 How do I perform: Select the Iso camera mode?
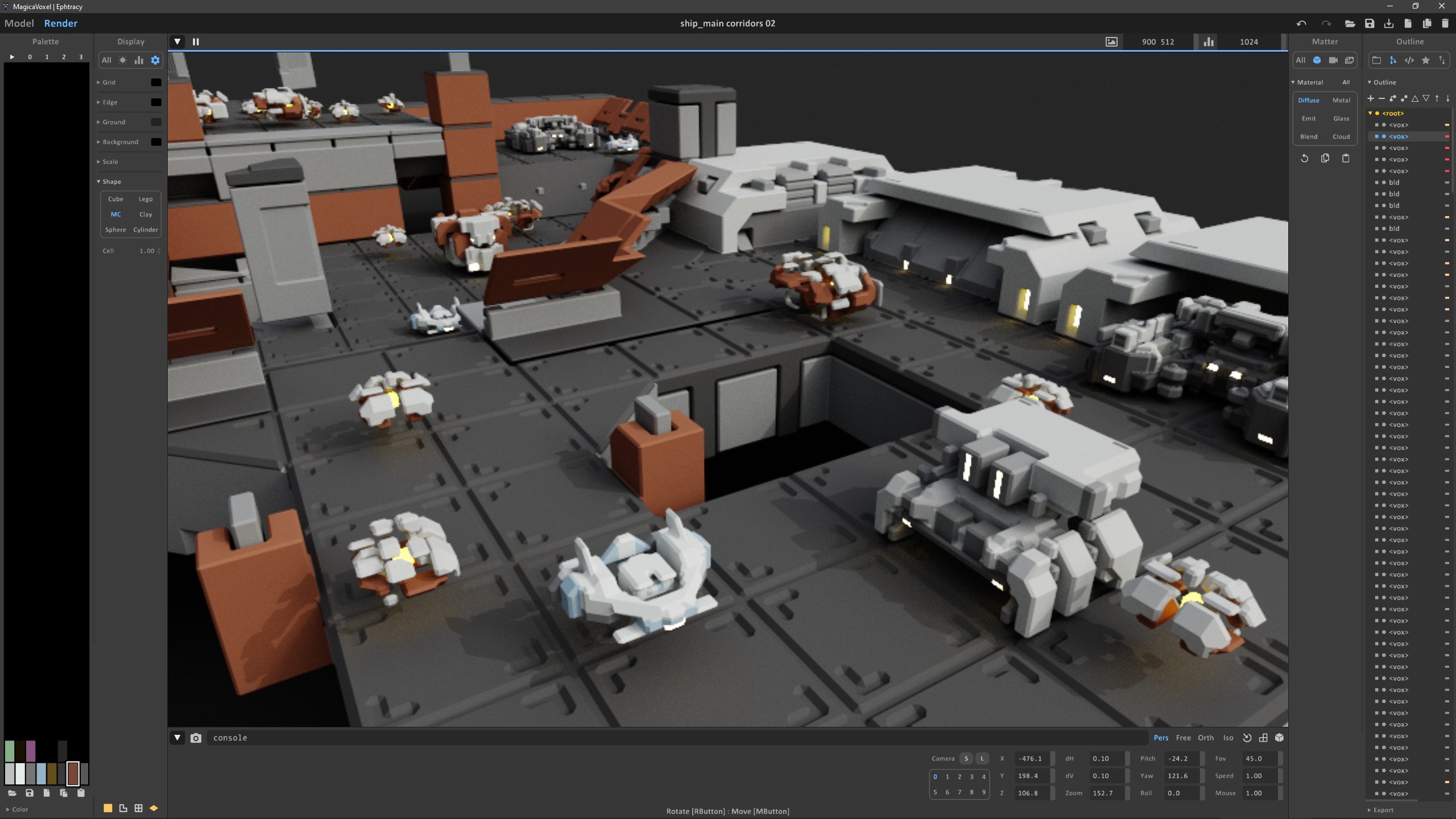point(1228,738)
